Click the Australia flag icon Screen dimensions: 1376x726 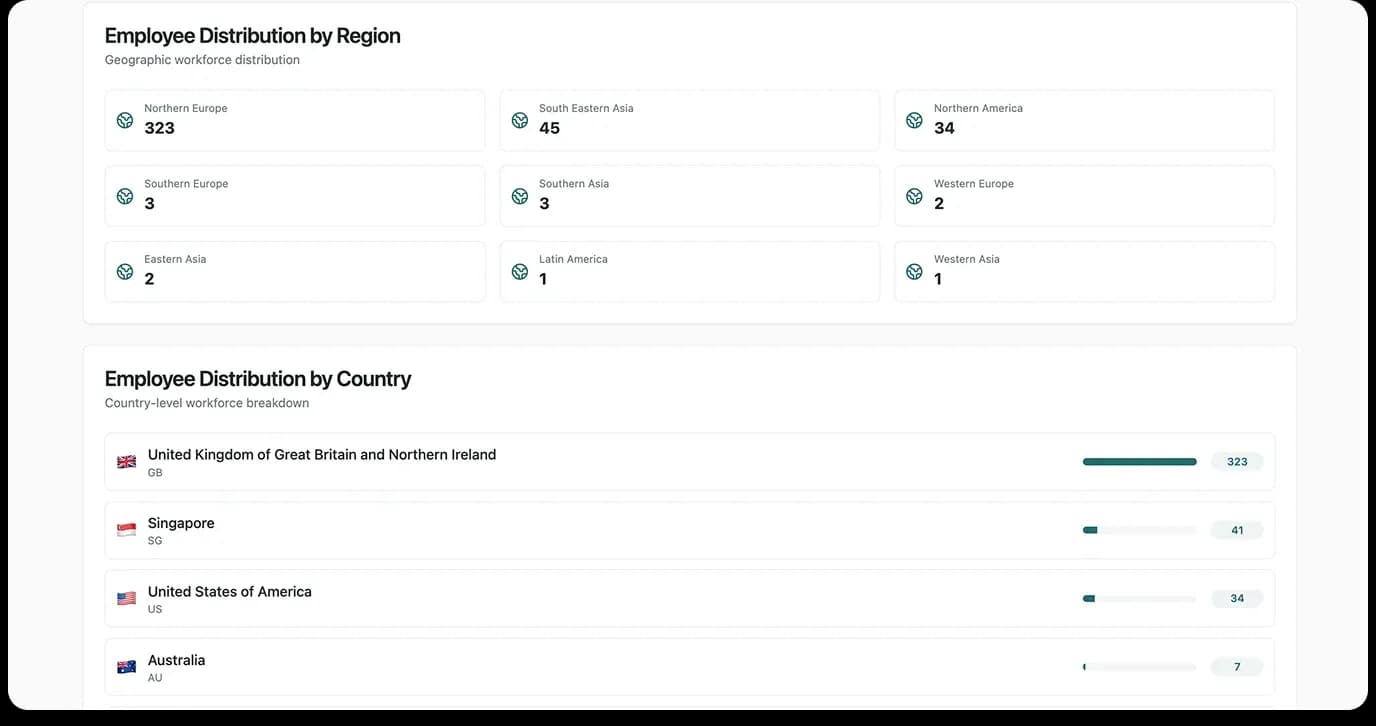point(127,667)
